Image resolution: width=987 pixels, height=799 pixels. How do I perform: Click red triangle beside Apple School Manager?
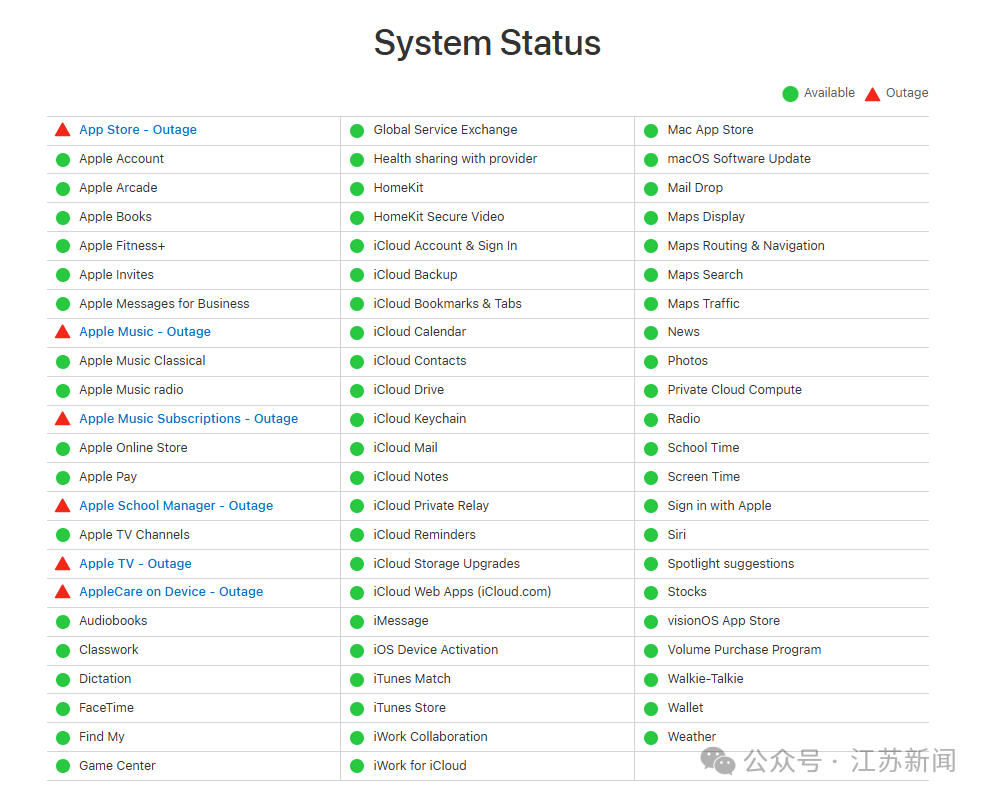(x=63, y=506)
